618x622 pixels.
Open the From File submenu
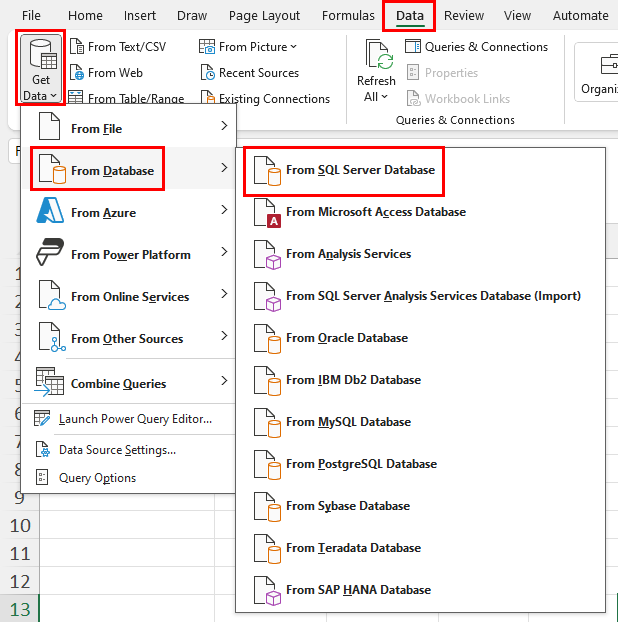(129, 126)
